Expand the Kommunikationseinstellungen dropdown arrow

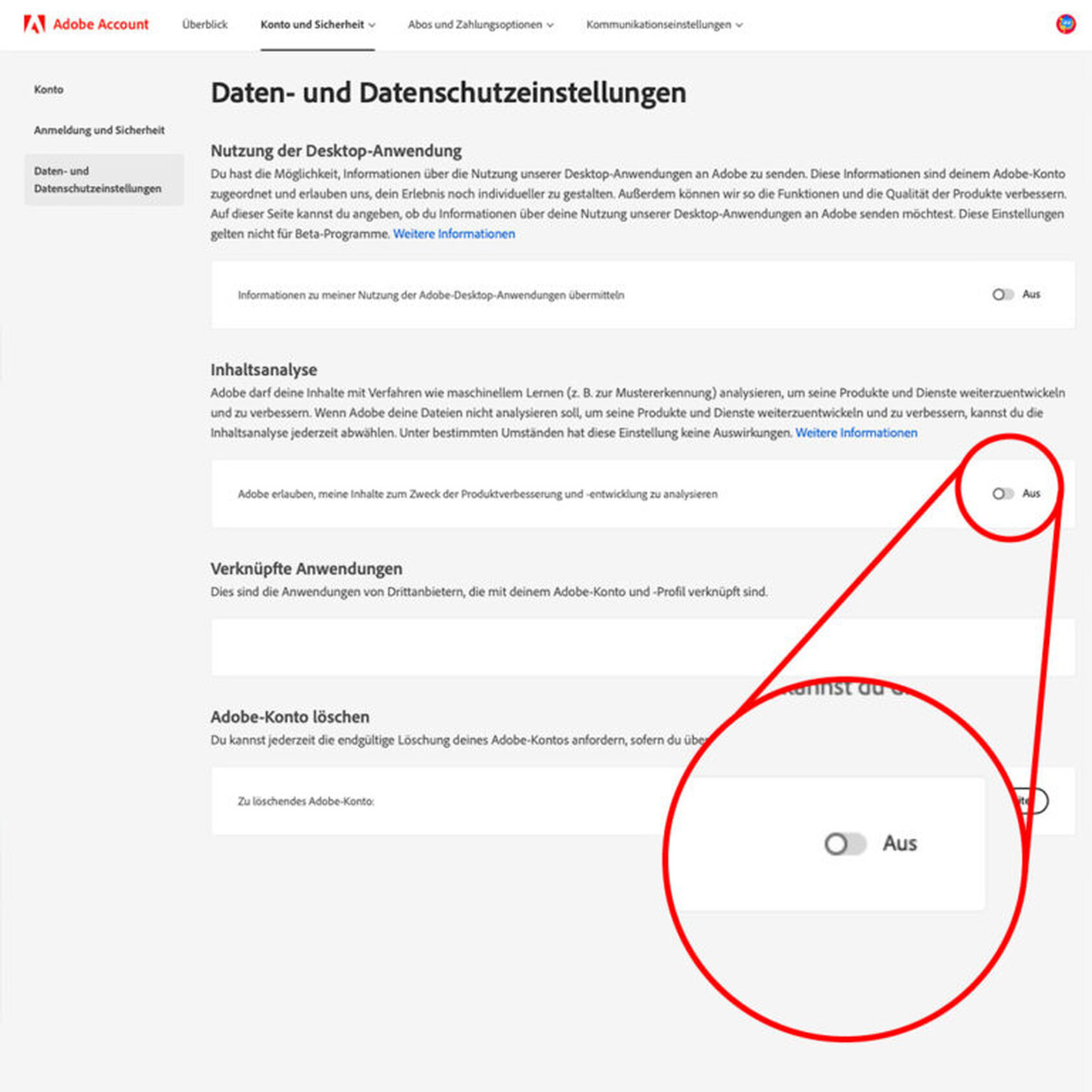pyautogui.click(x=739, y=25)
